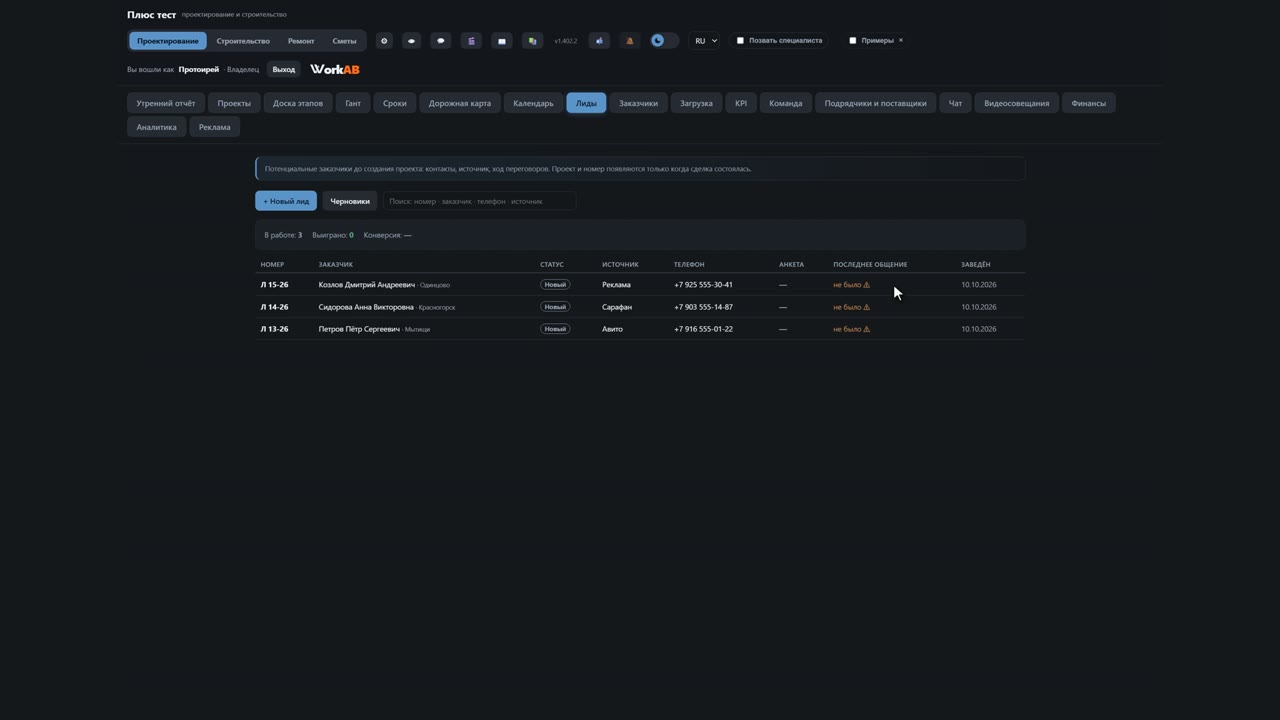Viewport: 1280px width, 720px height.
Task: Switch to the Сметы section
Action: pyautogui.click(x=344, y=41)
